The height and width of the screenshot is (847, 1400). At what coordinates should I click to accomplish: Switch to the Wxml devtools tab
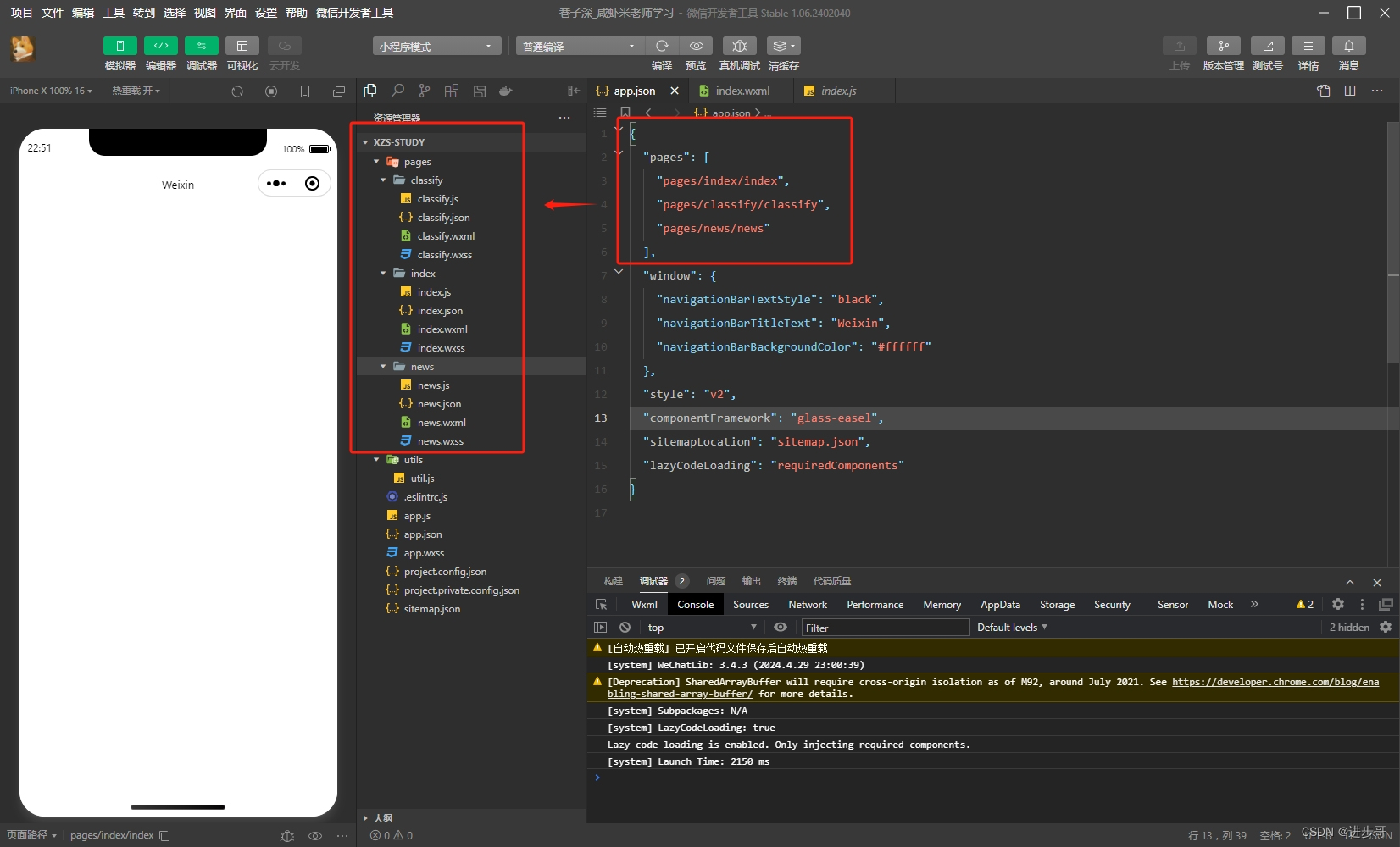[644, 605]
